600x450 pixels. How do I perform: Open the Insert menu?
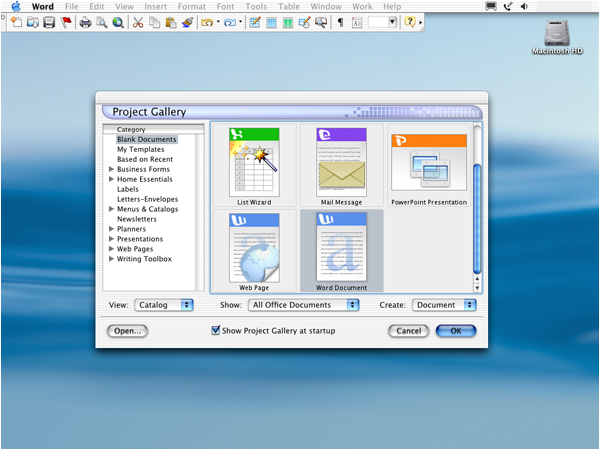click(155, 7)
